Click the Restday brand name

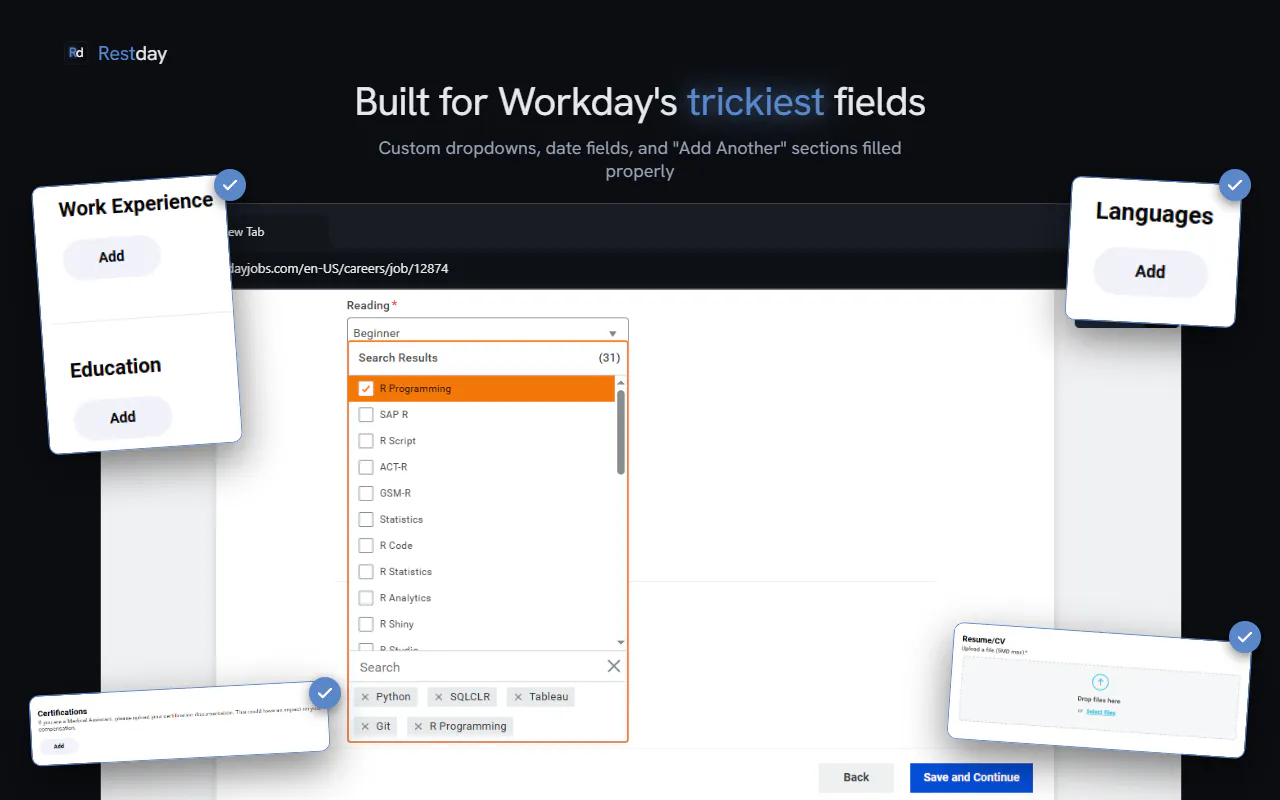[x=132, y=54]
